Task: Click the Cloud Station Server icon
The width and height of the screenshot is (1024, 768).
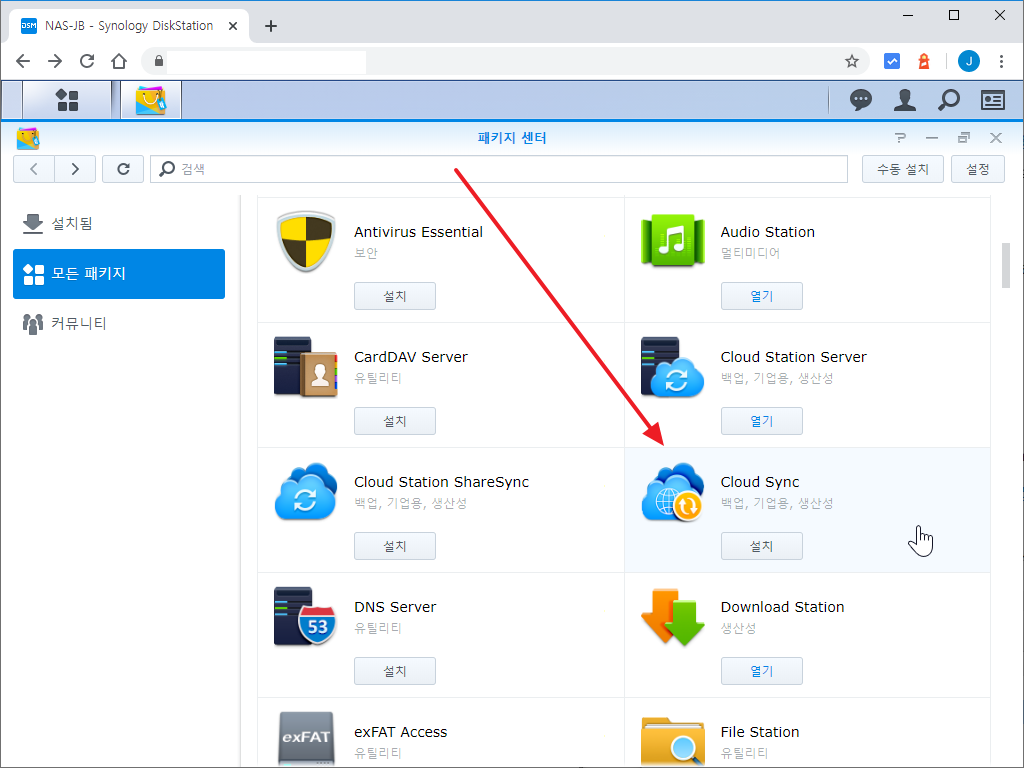Action: coord(673,366)
